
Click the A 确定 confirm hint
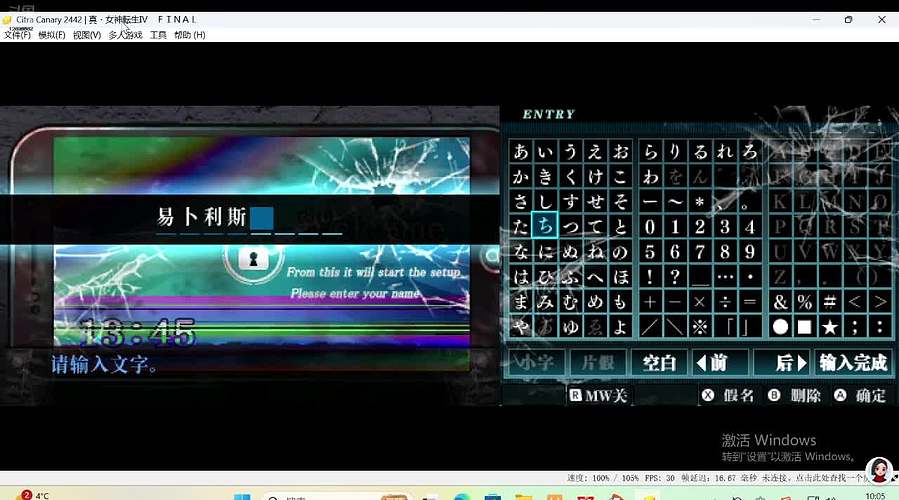pos(859,396)
